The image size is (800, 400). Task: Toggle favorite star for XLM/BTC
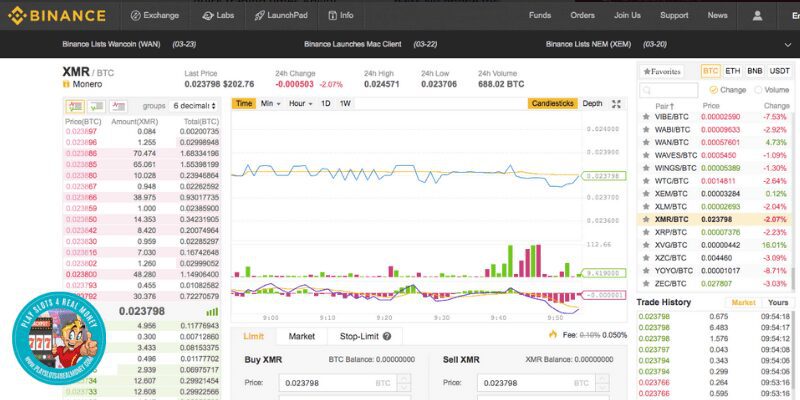[x=646, y=207]
